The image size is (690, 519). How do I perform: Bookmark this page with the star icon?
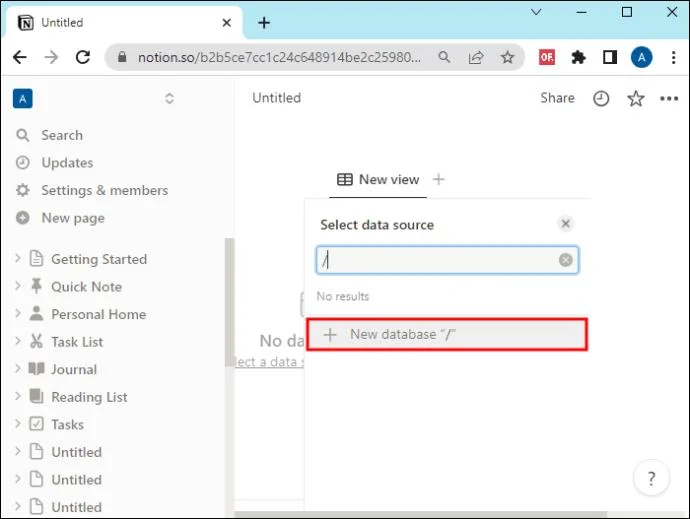507,57
